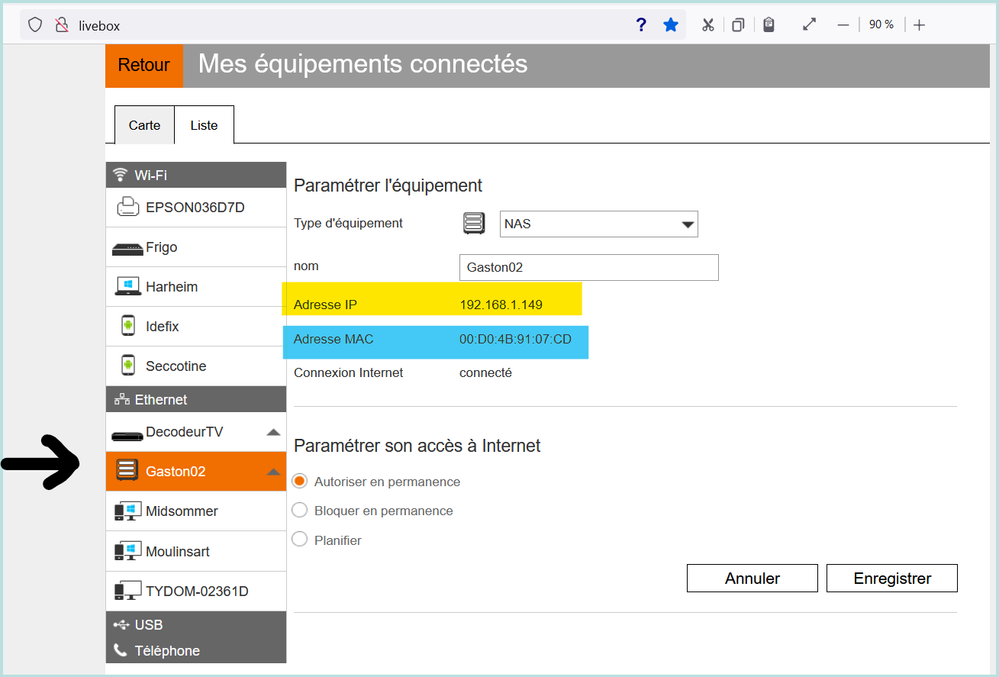The width and height of the screenshot is (999, 677).
Task: Click the scissors screenshot icon in toolbar
Action: click(708, 25)
